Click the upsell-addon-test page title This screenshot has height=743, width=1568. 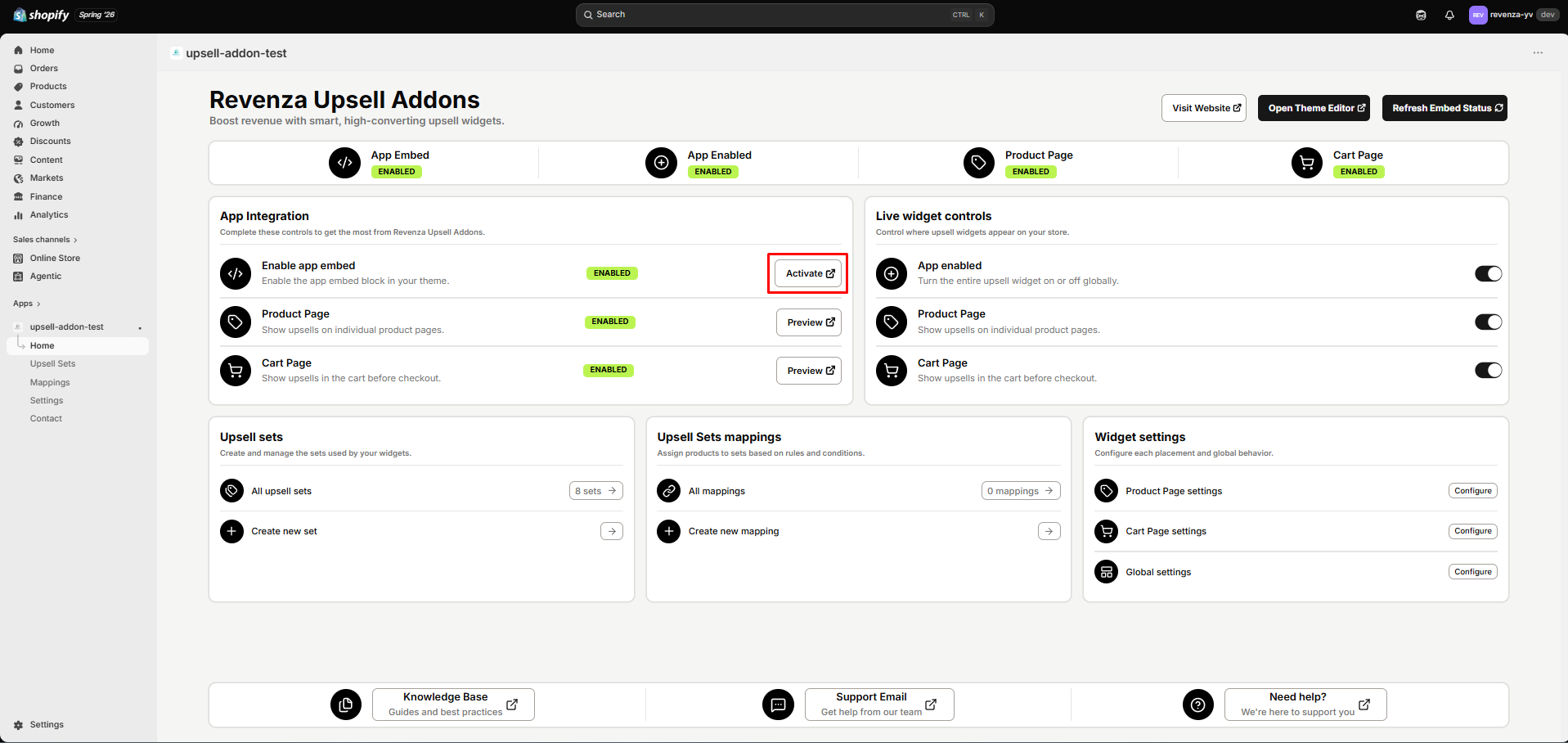click(x=236, y=53)
